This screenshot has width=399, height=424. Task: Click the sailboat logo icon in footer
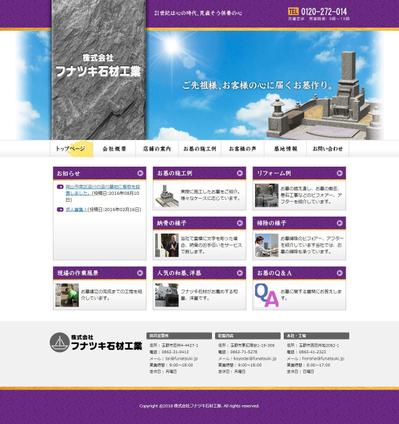[x=60, y=342]
